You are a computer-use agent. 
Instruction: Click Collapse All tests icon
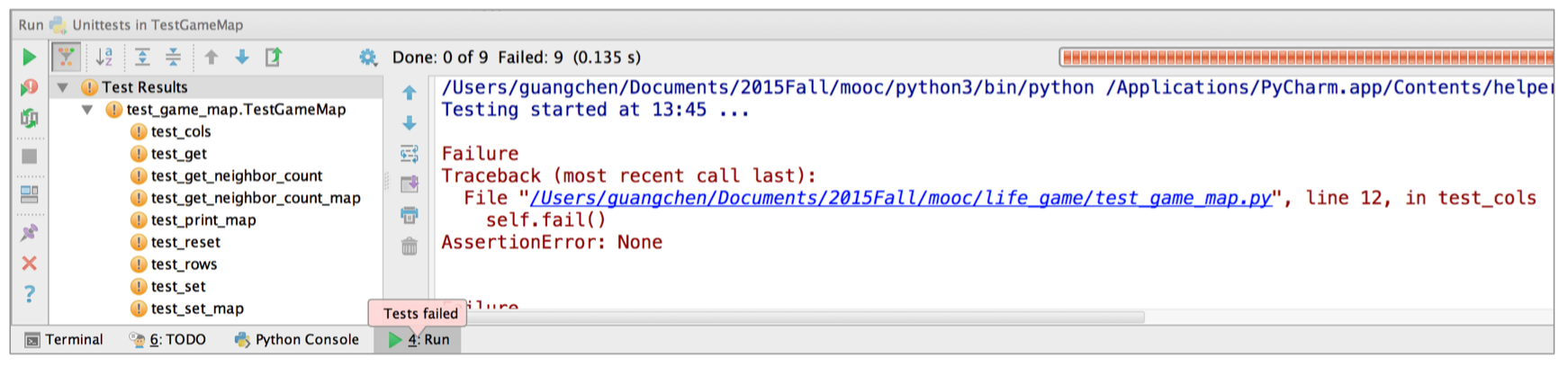(173, 57)
